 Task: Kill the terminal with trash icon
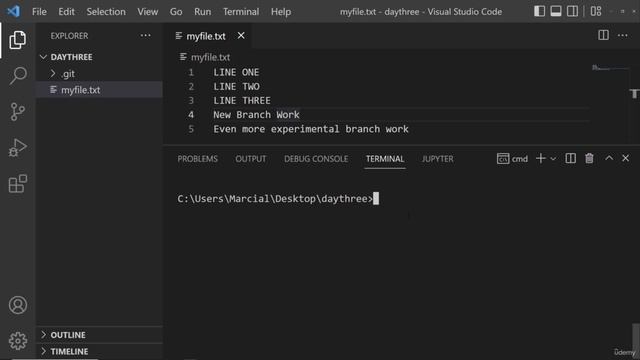tap(589, 158)
